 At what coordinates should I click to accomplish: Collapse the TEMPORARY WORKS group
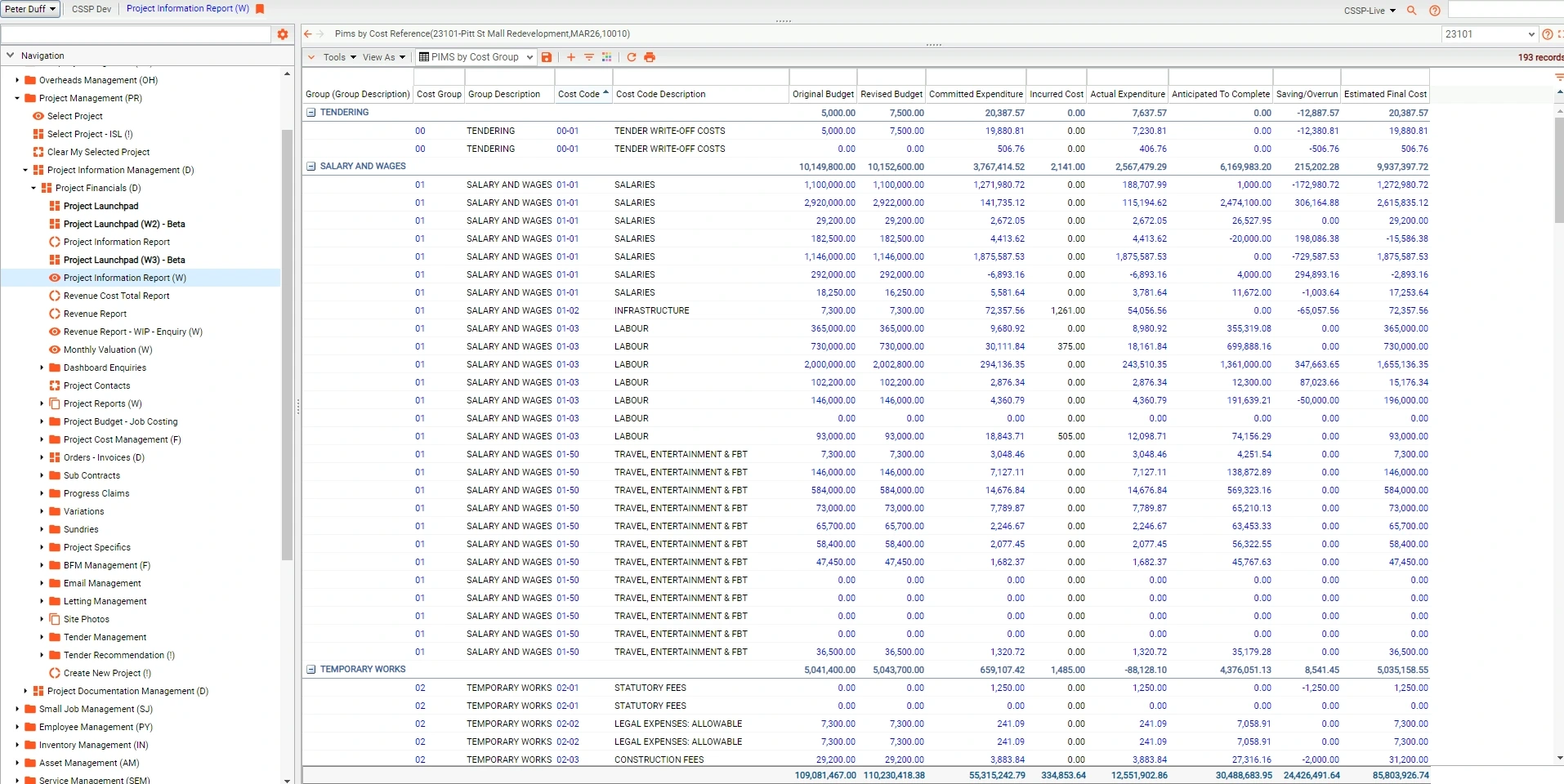(311, 670)
